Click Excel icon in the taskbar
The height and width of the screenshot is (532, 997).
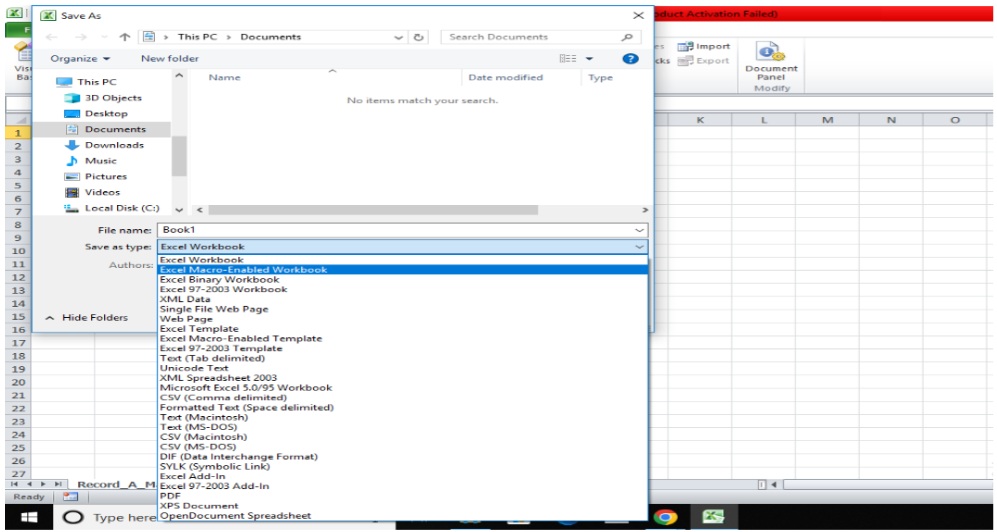713,517
